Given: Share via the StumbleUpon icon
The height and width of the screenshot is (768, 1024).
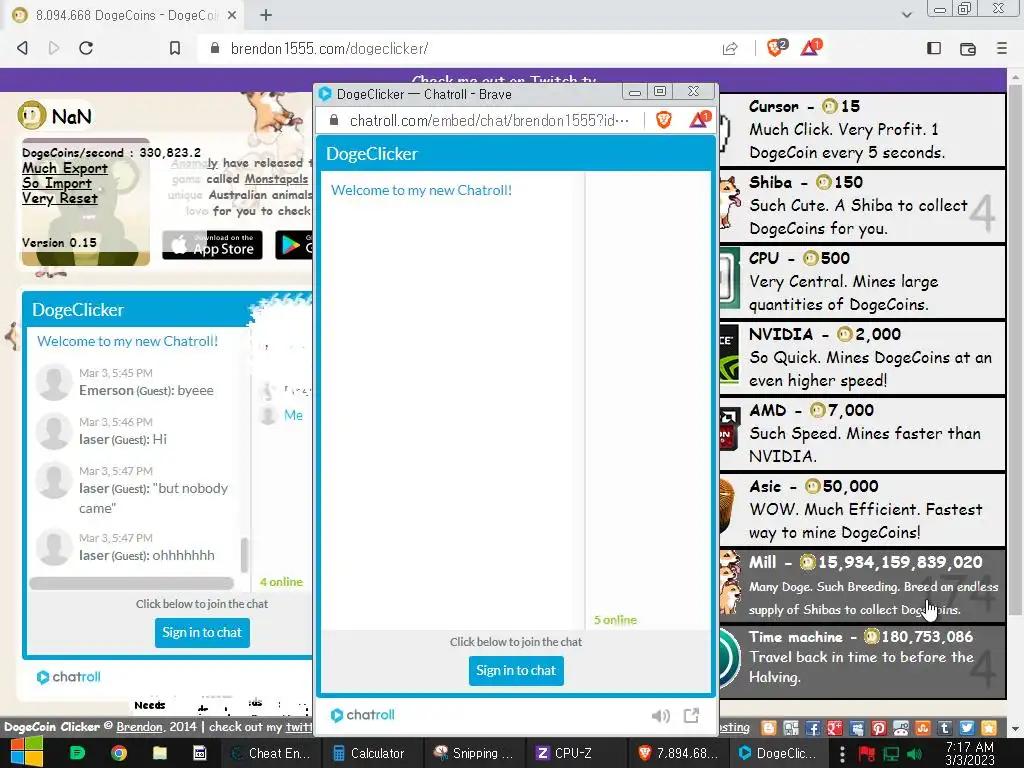Looking at the screenshot, I should click(x=923, y=728).
